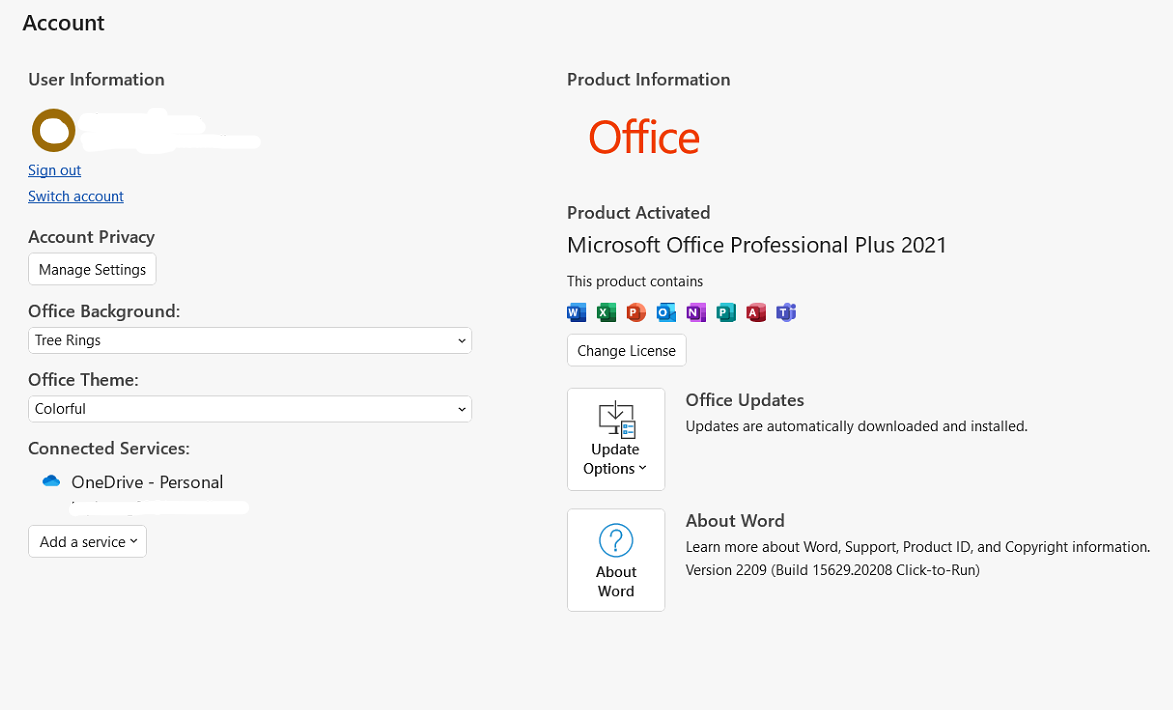Click the Office Background label
Viewport: 1173px width, 710px height.
(104, 311)
